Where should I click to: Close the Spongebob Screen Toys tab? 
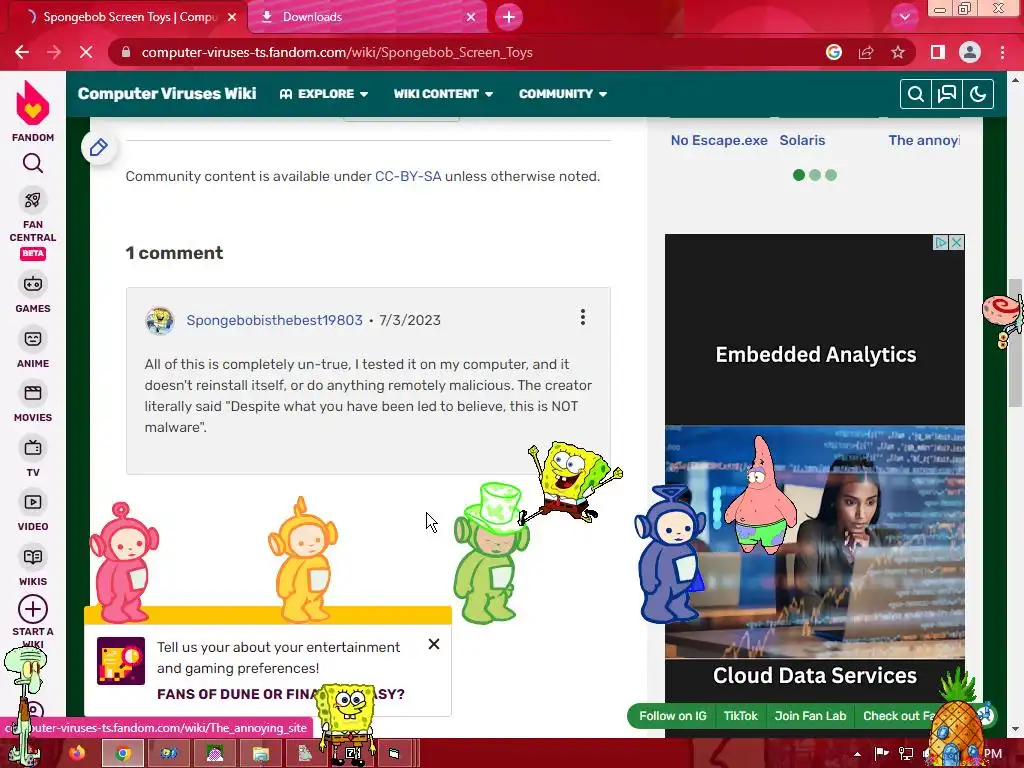[x=232, y=17]
